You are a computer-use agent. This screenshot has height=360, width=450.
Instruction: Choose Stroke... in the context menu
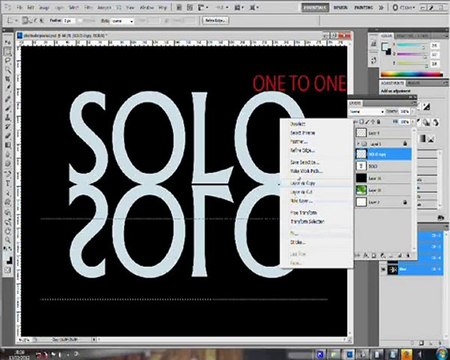click(x=298, y=242)
